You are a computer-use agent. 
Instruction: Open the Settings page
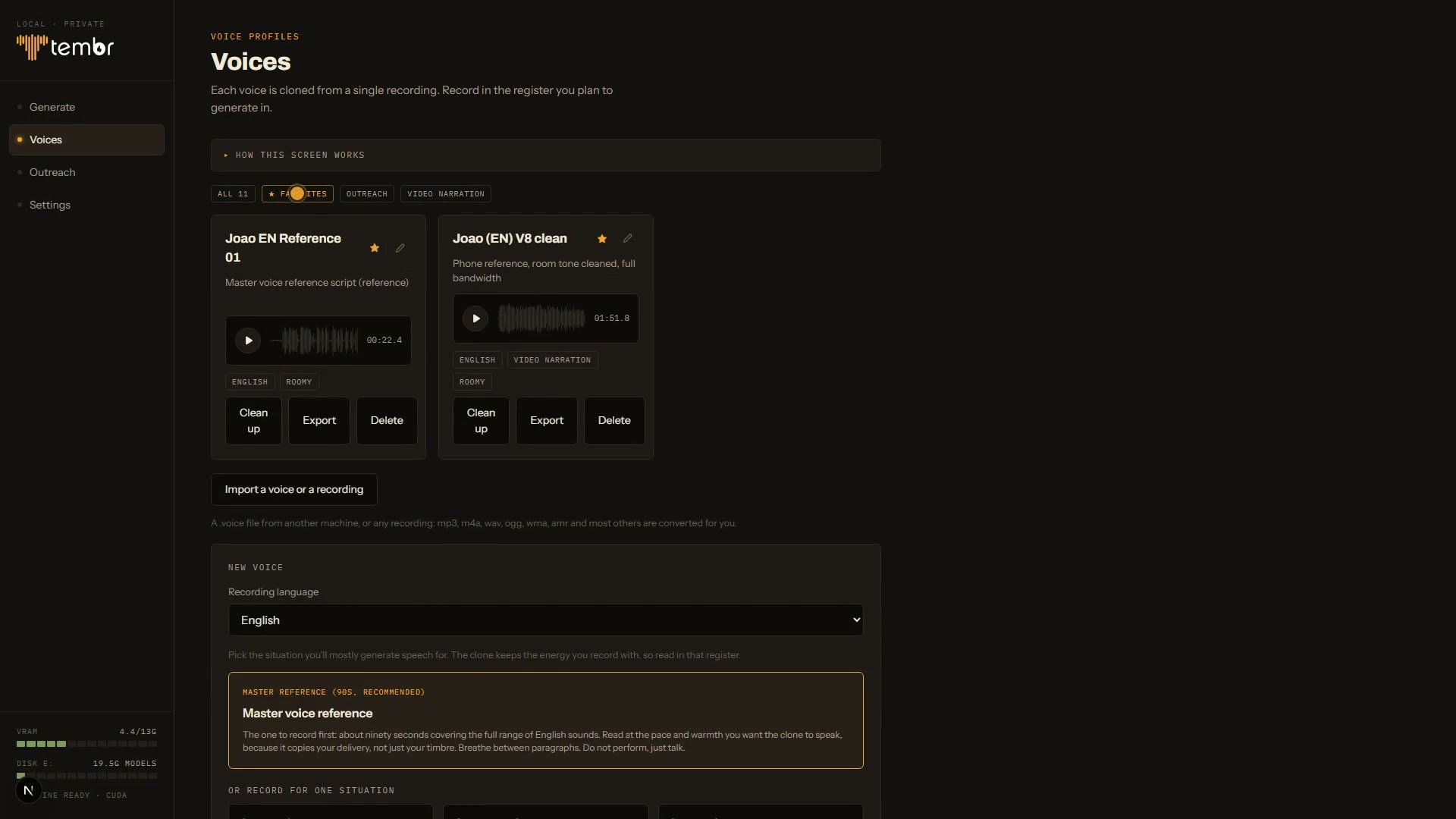[x=86, y=206]
